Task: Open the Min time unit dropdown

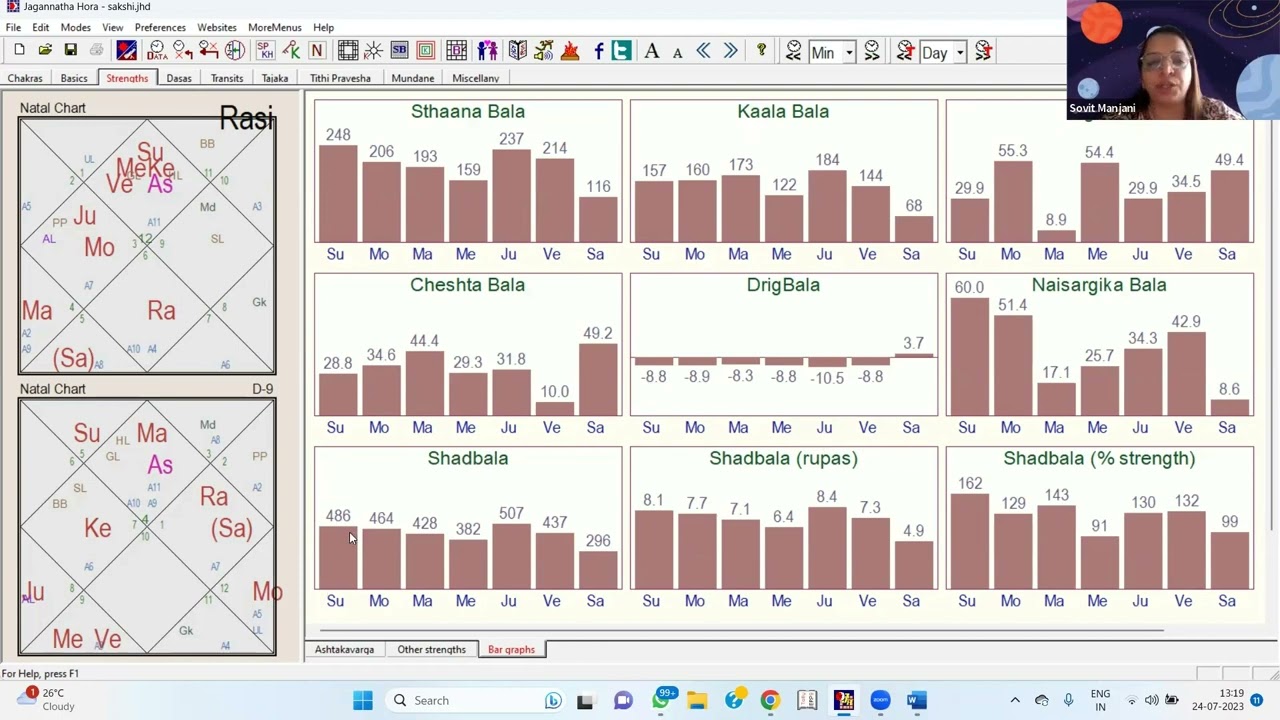Action: point(849,52)
